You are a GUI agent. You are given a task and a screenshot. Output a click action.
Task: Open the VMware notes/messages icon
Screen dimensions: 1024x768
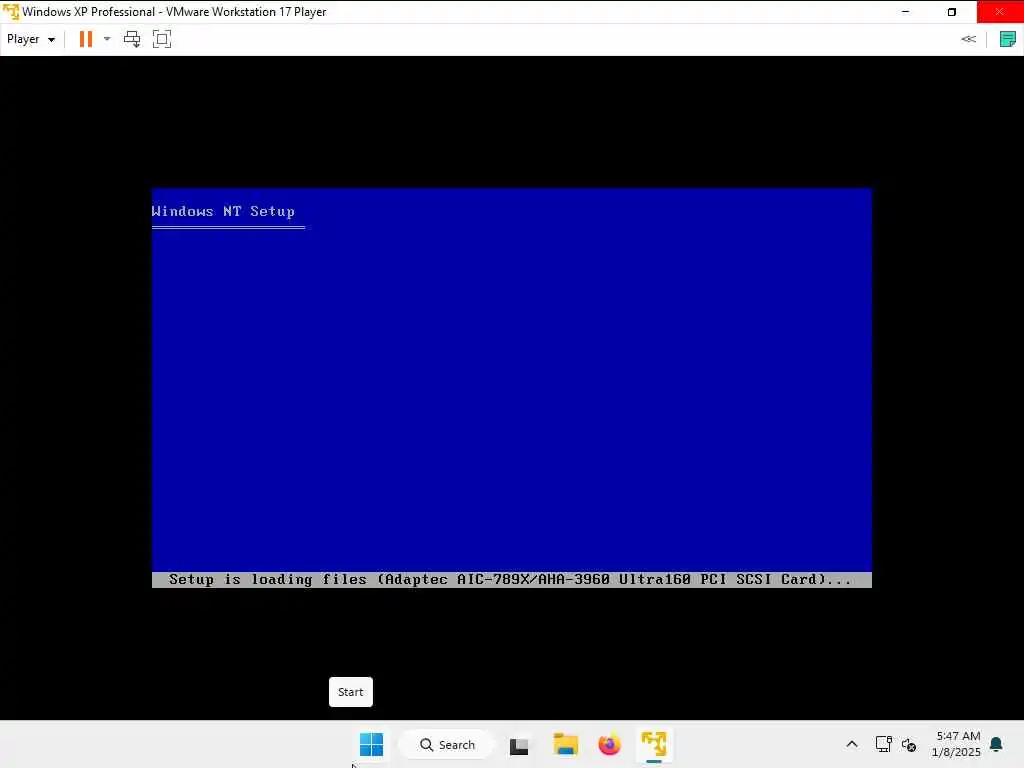pos(1008,39)
